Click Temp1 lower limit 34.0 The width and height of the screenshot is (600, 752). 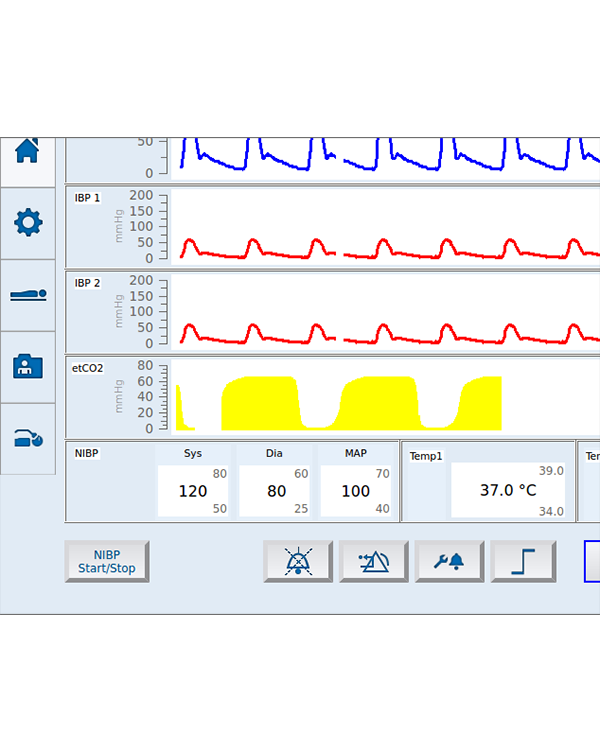tap(551, 512)
